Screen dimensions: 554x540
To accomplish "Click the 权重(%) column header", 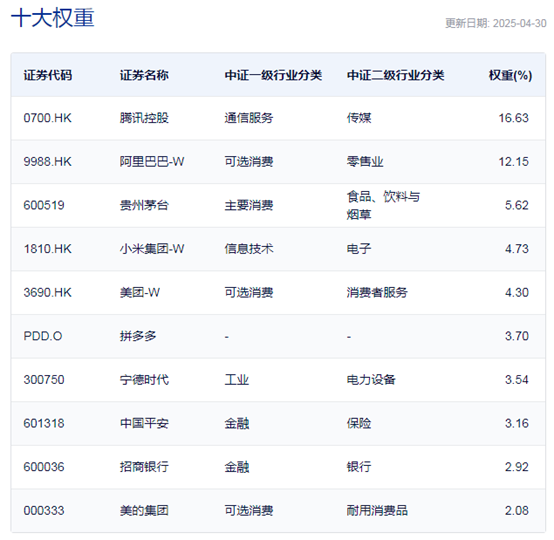I will pos(510,75).
